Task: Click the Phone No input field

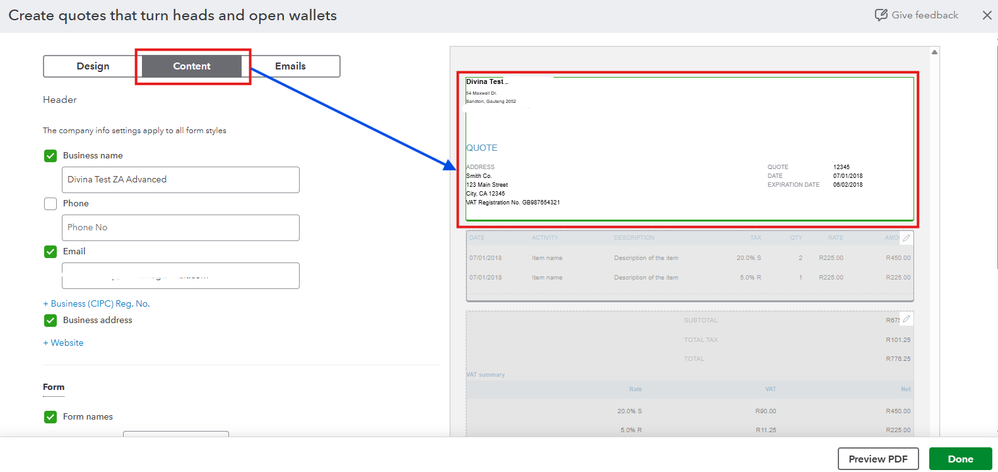Action: coord(181,228)
